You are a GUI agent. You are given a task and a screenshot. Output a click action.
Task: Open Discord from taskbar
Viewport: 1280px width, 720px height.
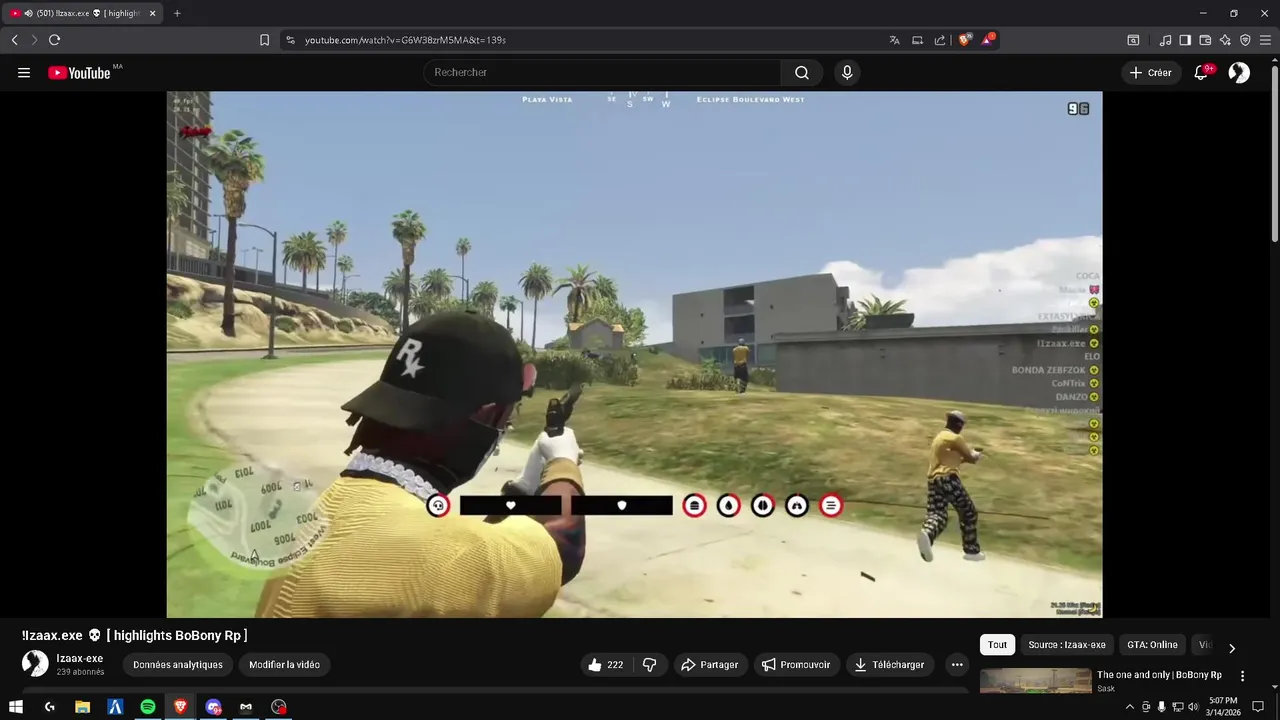[x=213, y=707]
